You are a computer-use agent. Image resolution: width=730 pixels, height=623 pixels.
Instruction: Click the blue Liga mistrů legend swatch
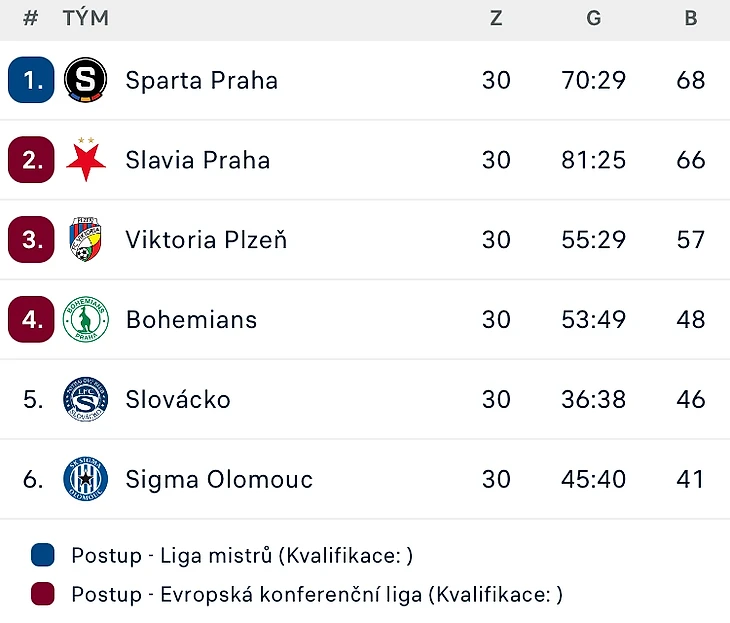(43, 555)
